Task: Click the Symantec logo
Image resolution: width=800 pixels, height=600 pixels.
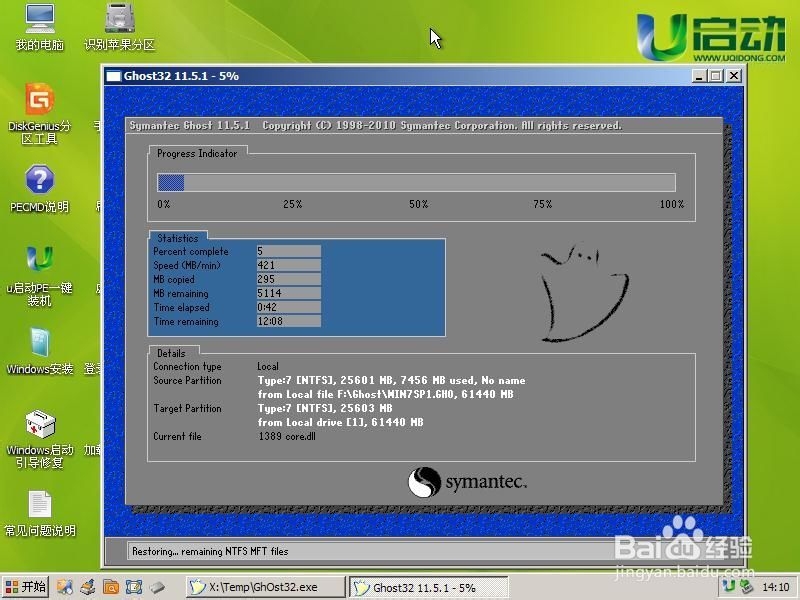Action: click(467, 482)
